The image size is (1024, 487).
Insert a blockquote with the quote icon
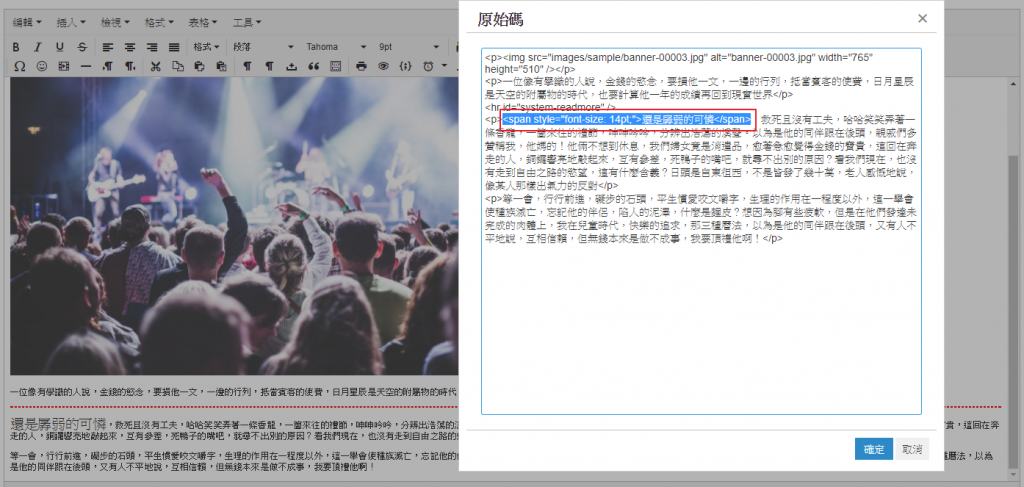[314, 66]
